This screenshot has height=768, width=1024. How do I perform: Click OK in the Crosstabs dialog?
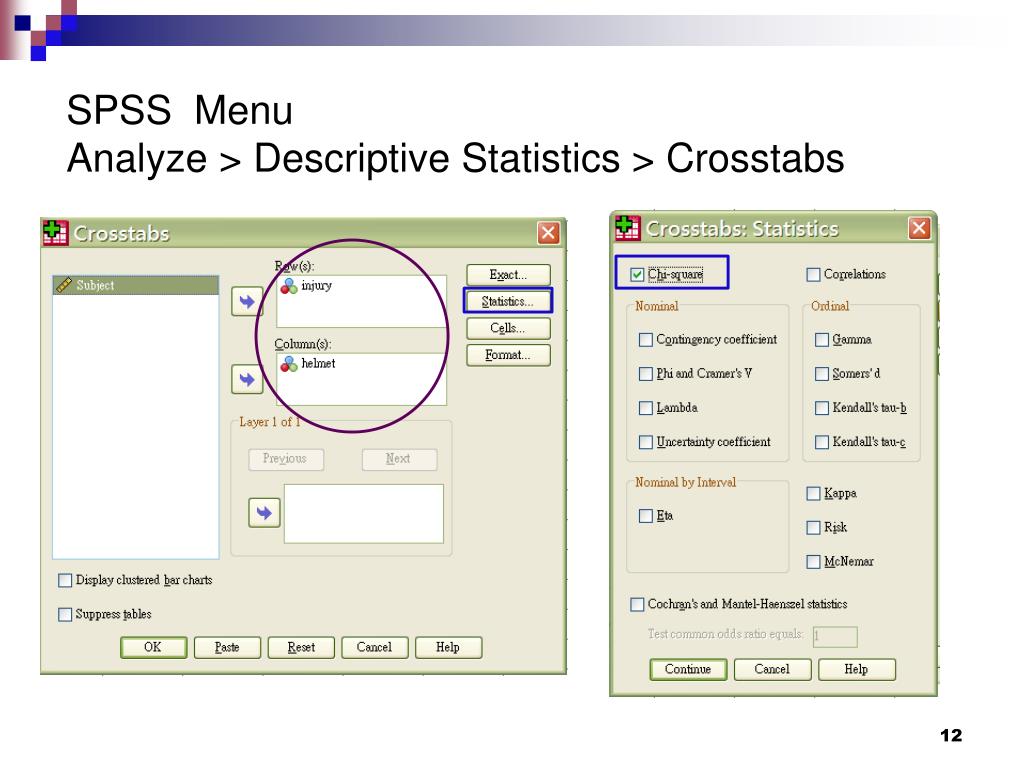click(153, 647)
